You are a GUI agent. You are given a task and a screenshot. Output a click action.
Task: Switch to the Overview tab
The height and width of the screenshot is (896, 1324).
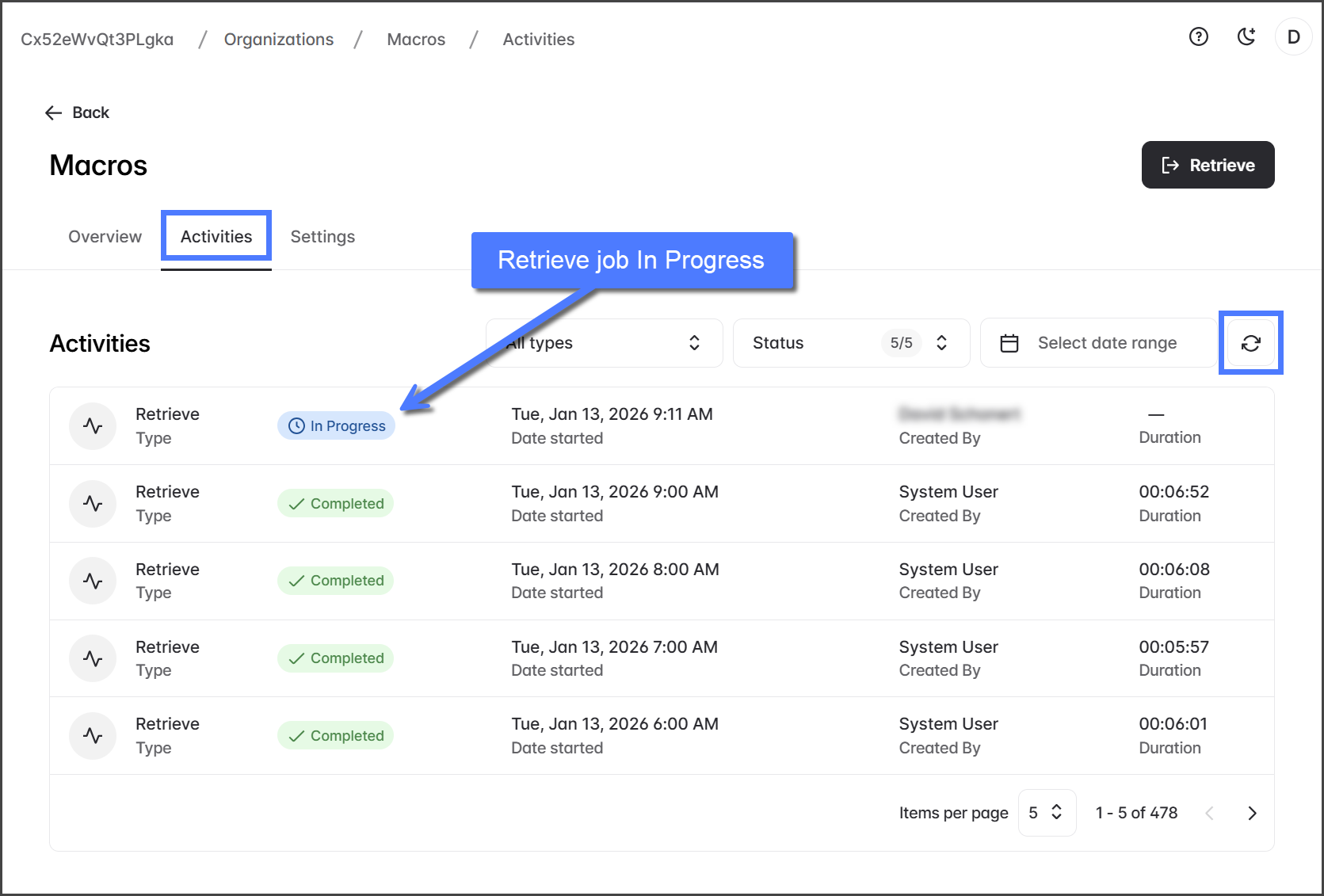(x=105, y=237)
